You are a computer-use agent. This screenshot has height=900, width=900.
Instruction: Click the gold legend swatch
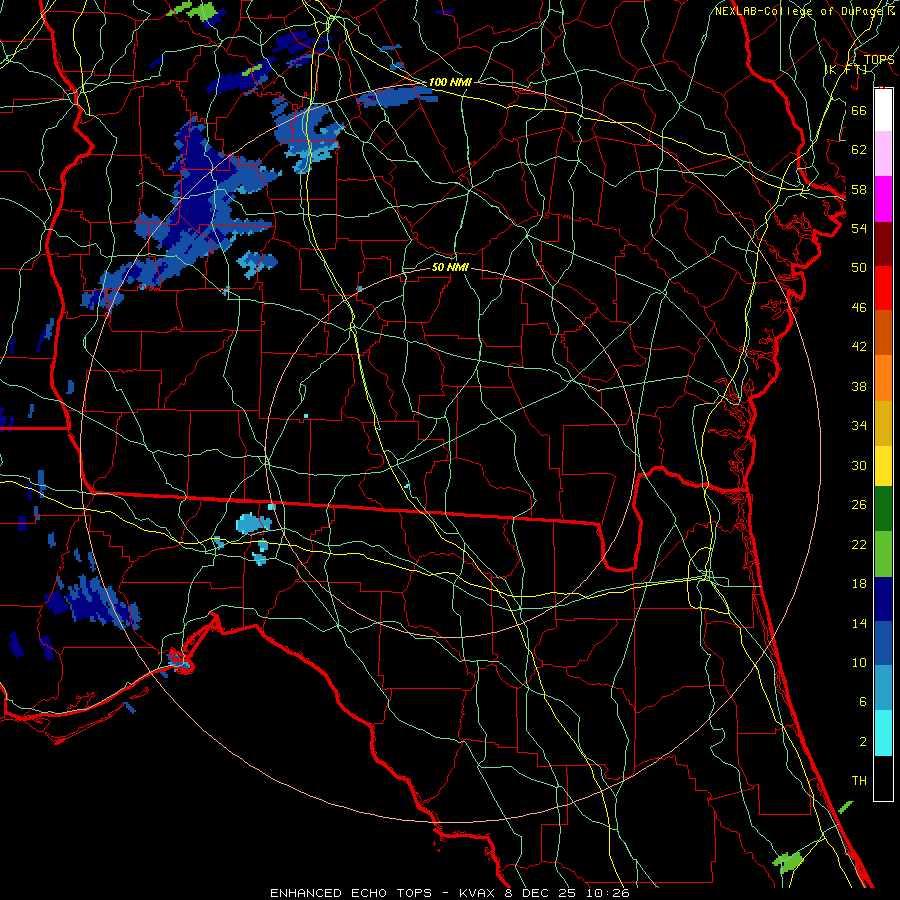(883, 423)
